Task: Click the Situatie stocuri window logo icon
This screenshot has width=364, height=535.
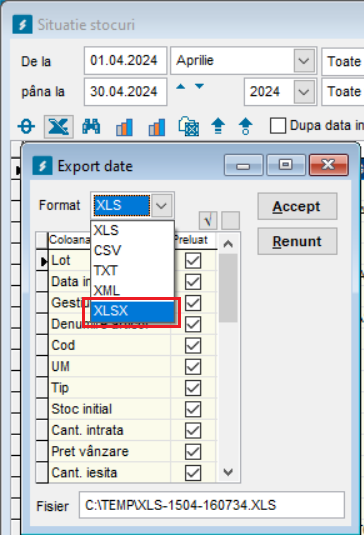Action: pyautogui.click(x=23, y=24)
